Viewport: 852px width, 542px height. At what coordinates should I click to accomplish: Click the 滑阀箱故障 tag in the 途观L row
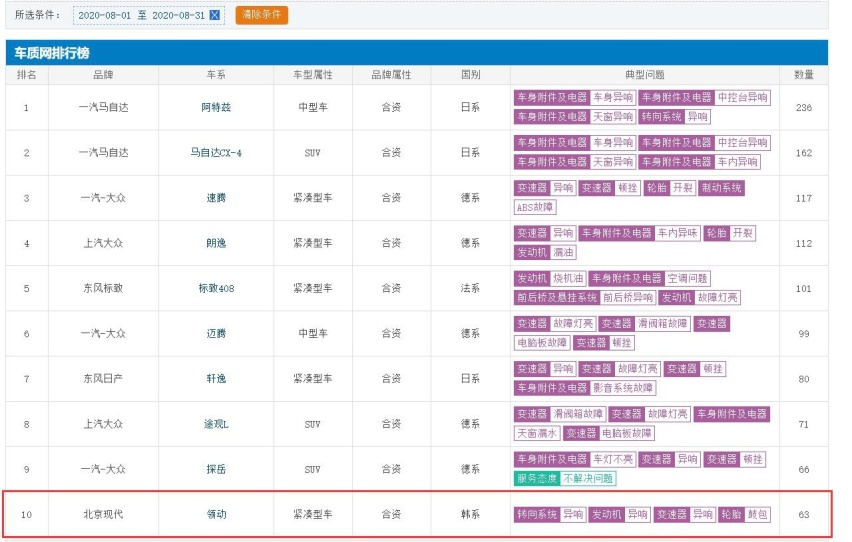[578, 414]
